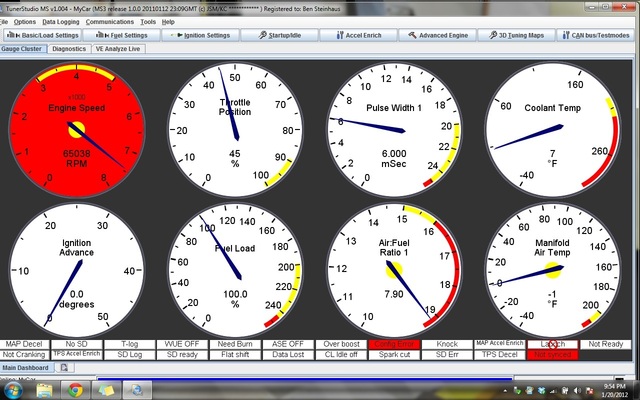
Task: Click the Over boost indicator
Action: (341, 344)
